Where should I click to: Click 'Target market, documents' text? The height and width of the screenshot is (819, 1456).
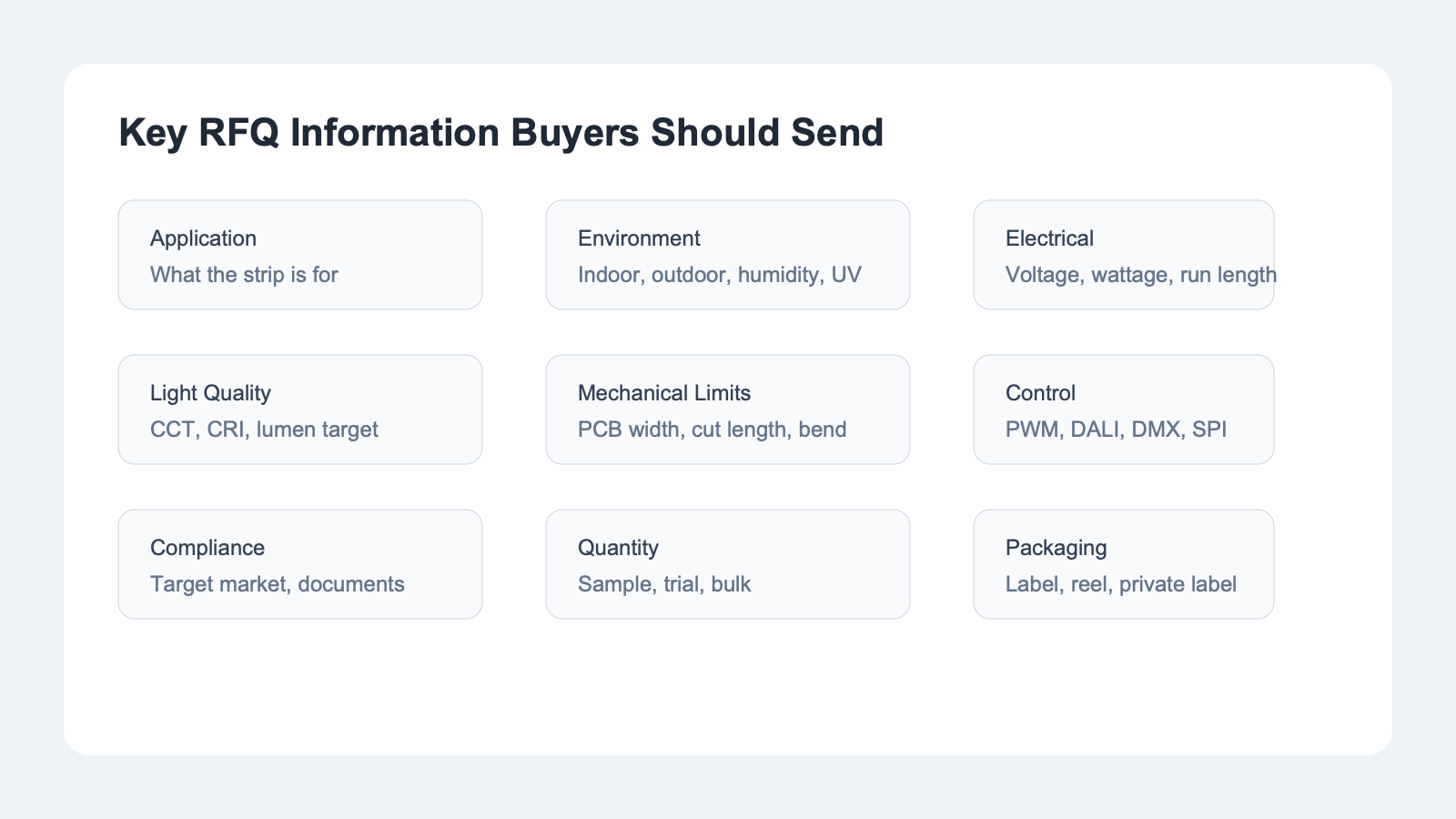click(277, 584)
